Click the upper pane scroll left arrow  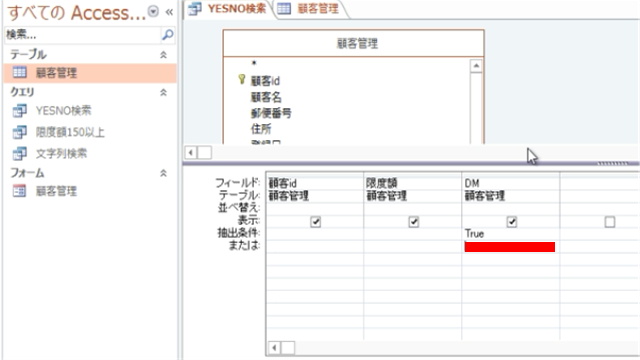(191, 153)
